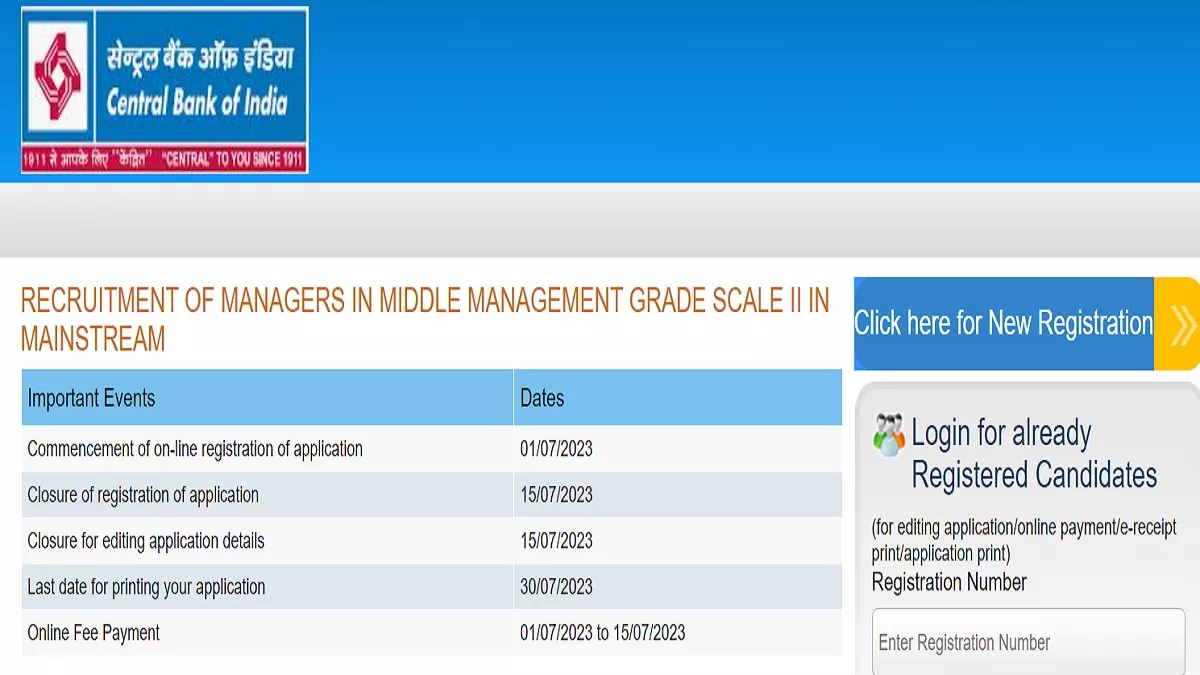This screenshot has width=1200, height=675.
Task: Select the Online Fee Payment row label
Action: click(x=94, y=633)
